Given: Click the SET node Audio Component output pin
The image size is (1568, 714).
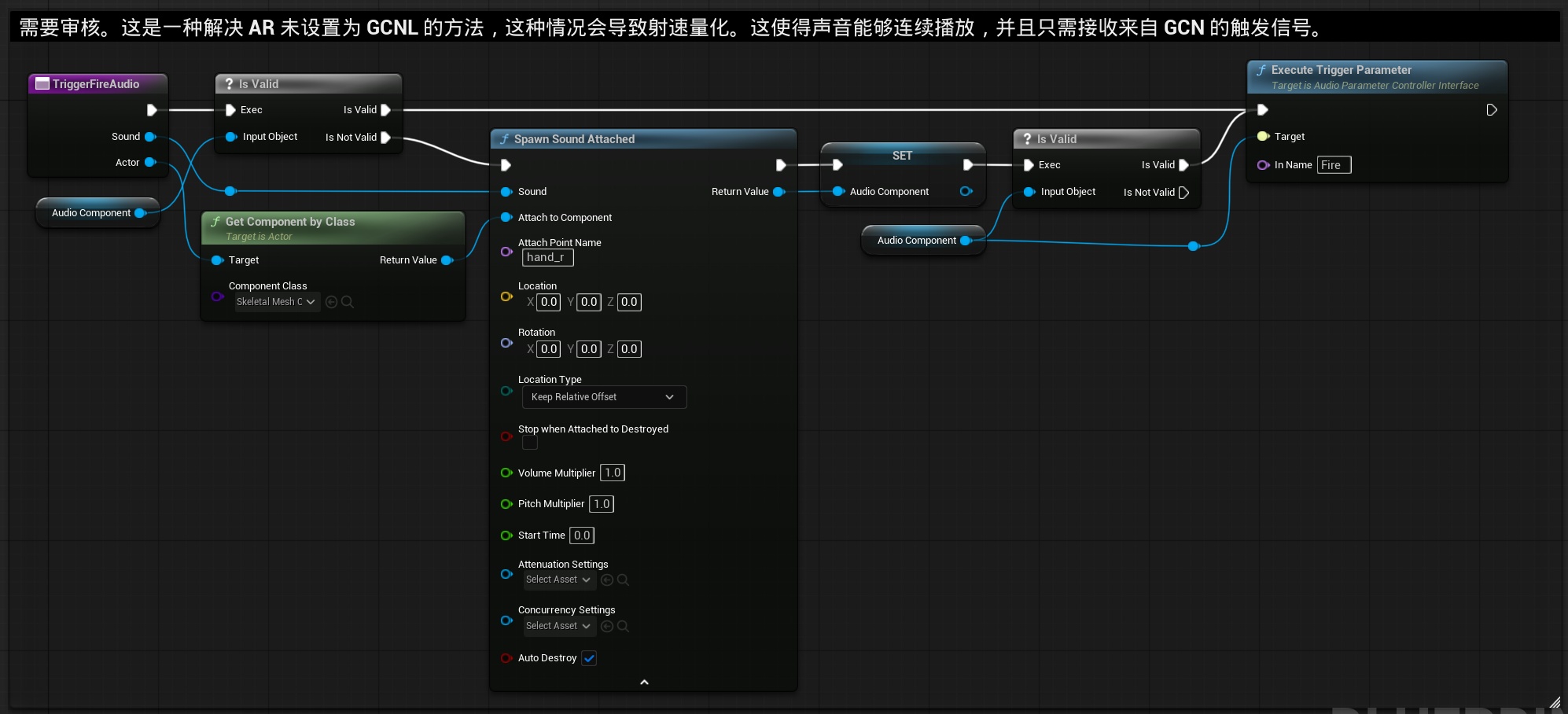Looking at the screenshot, I should click(966, 192).
